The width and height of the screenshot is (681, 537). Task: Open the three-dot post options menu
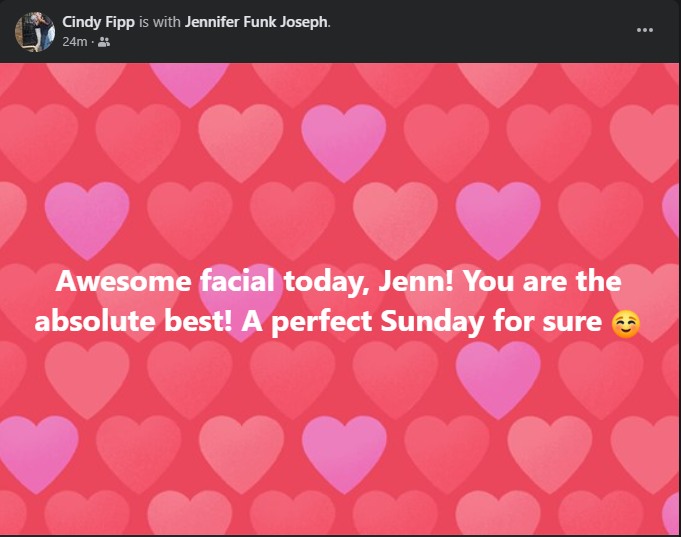coord(645,30)
